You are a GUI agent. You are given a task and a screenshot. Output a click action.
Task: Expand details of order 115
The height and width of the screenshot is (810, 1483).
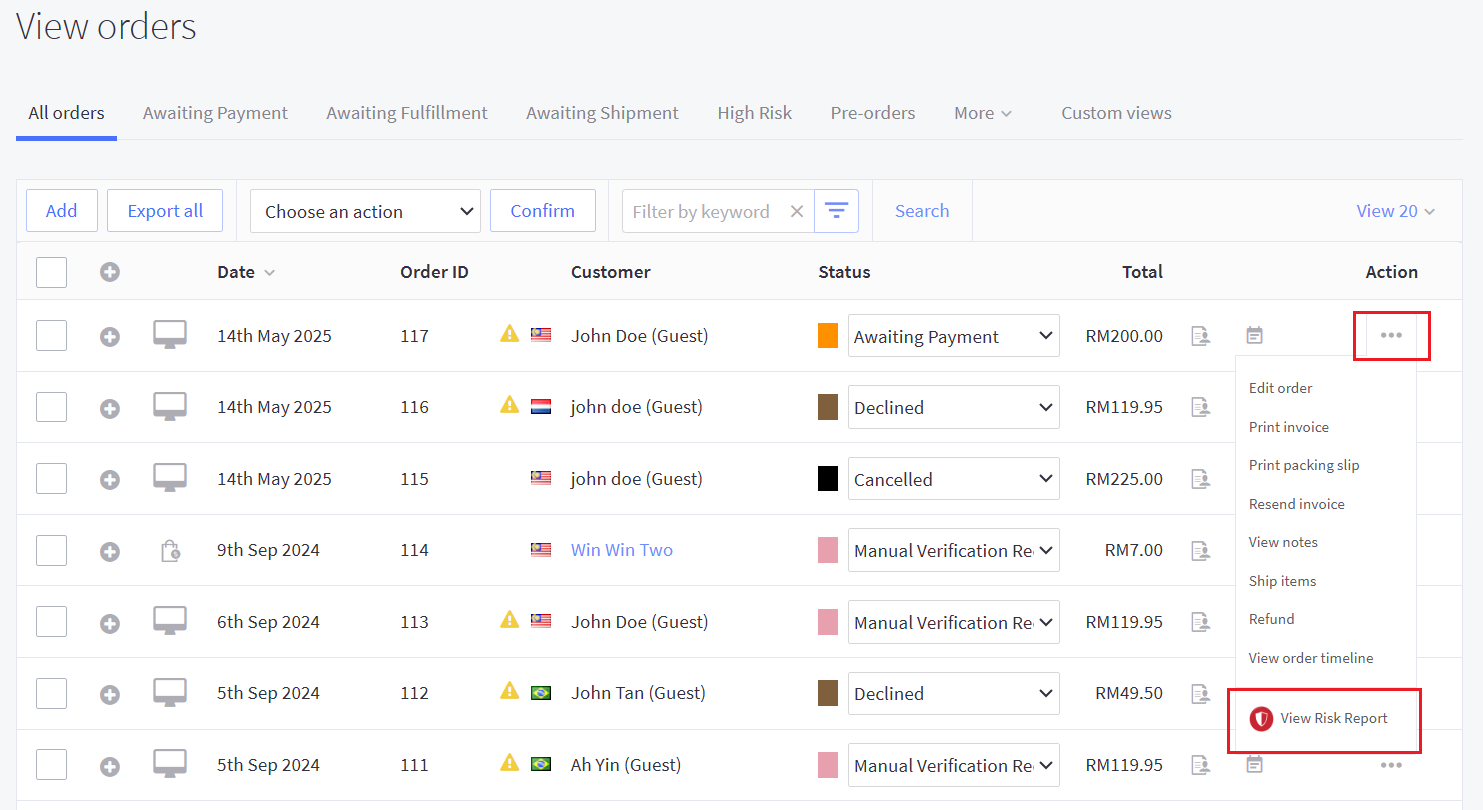click(110, 480)
